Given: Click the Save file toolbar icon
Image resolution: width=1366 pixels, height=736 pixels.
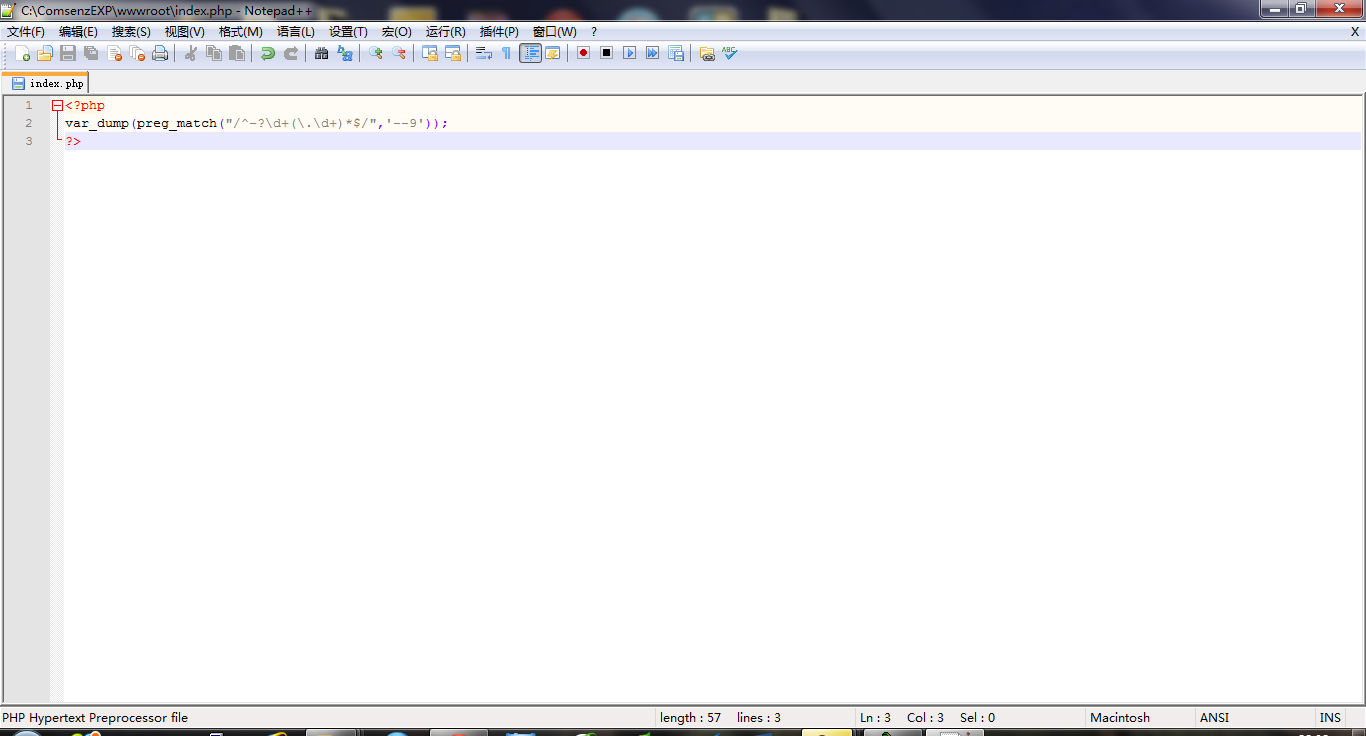Looking at the screenshot, I should pos(68,53).
